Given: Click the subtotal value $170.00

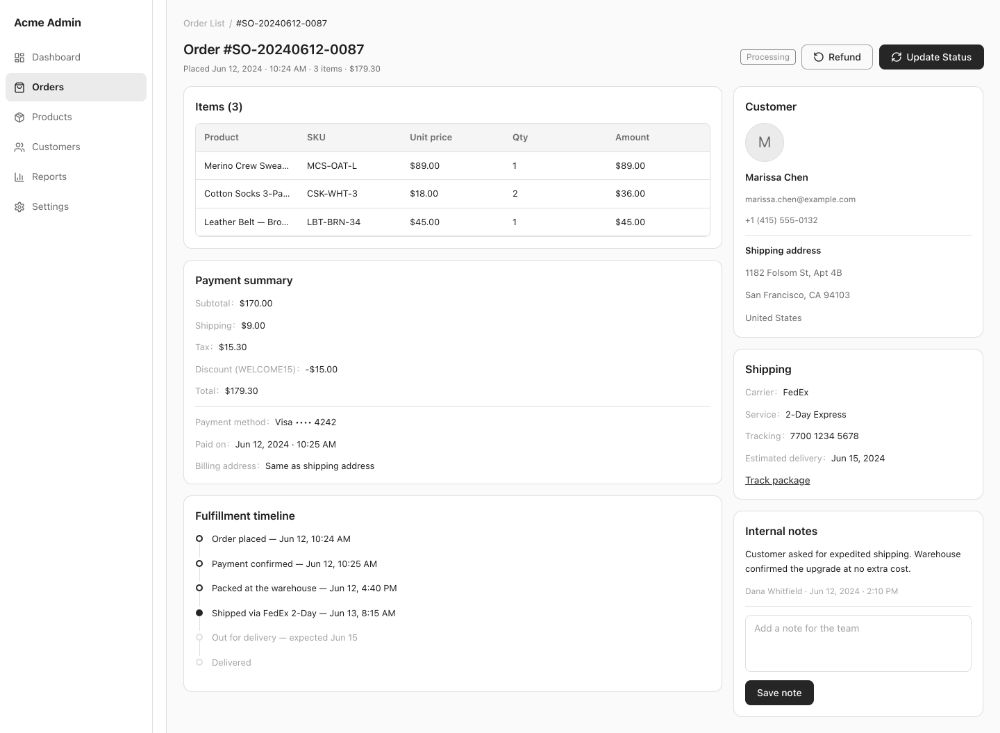Looking at the screenshot, I should click(256, 304).
